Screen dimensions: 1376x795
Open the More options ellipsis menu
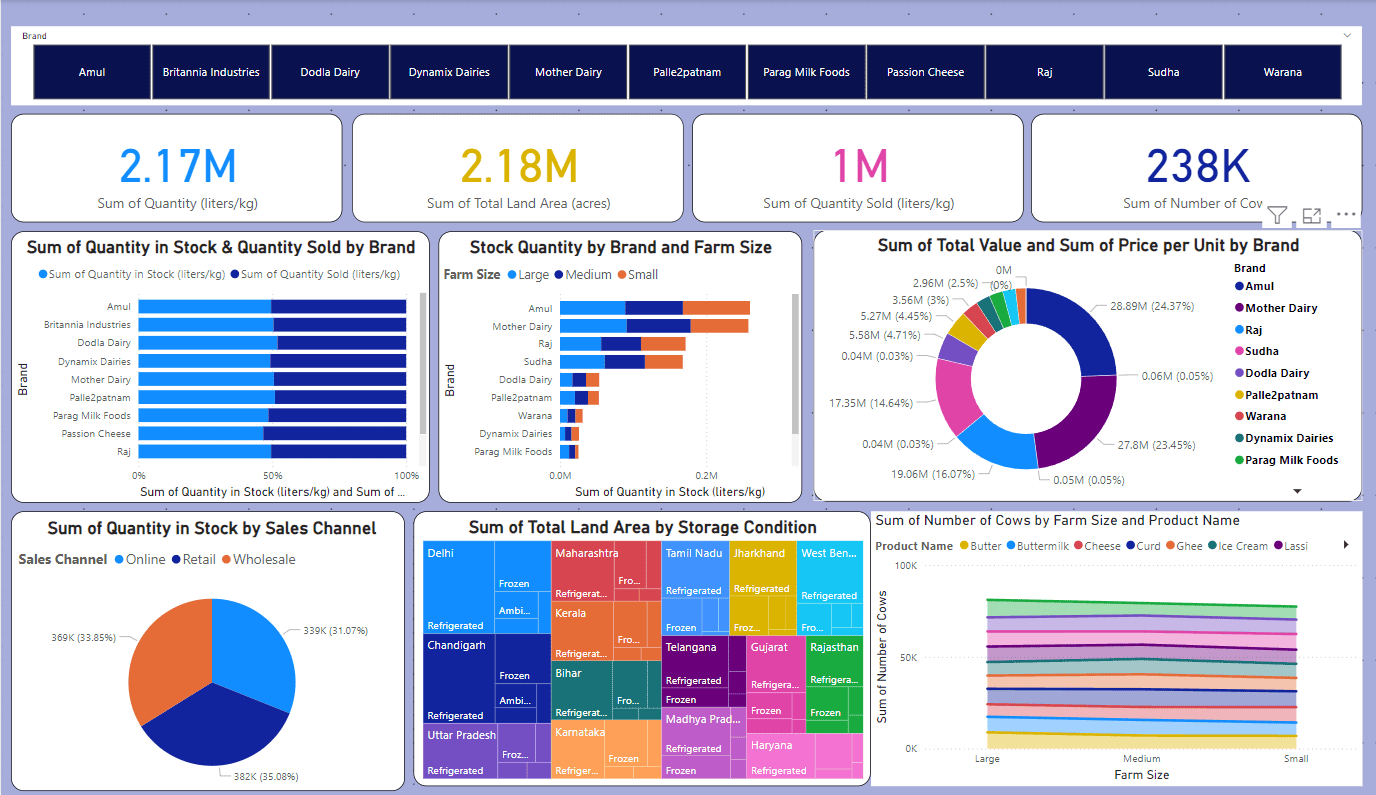(1346, 214)
